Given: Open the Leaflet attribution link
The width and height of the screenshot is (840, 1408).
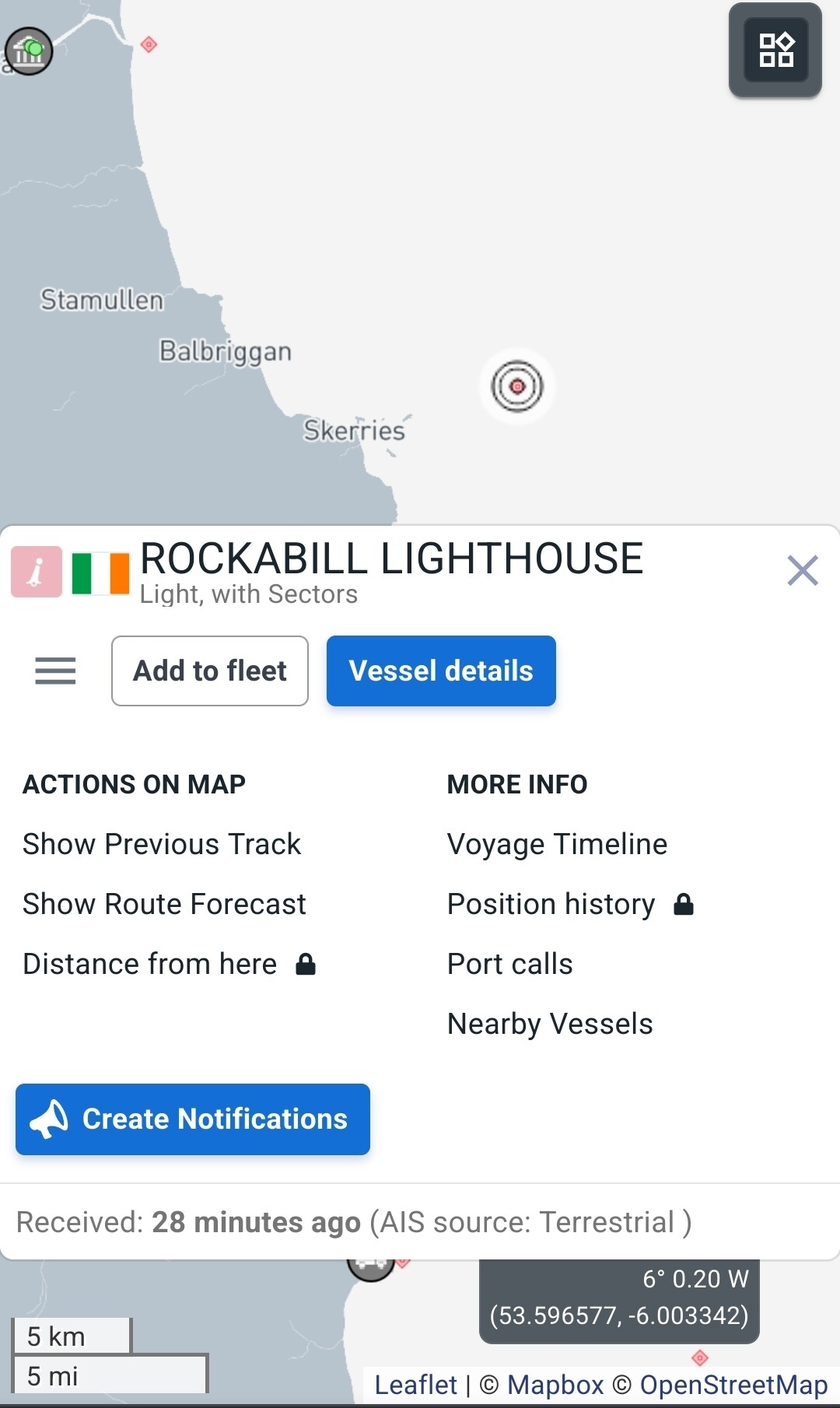Looking at the screenshot, I should pyautogui.click(x=415, y=1385).
